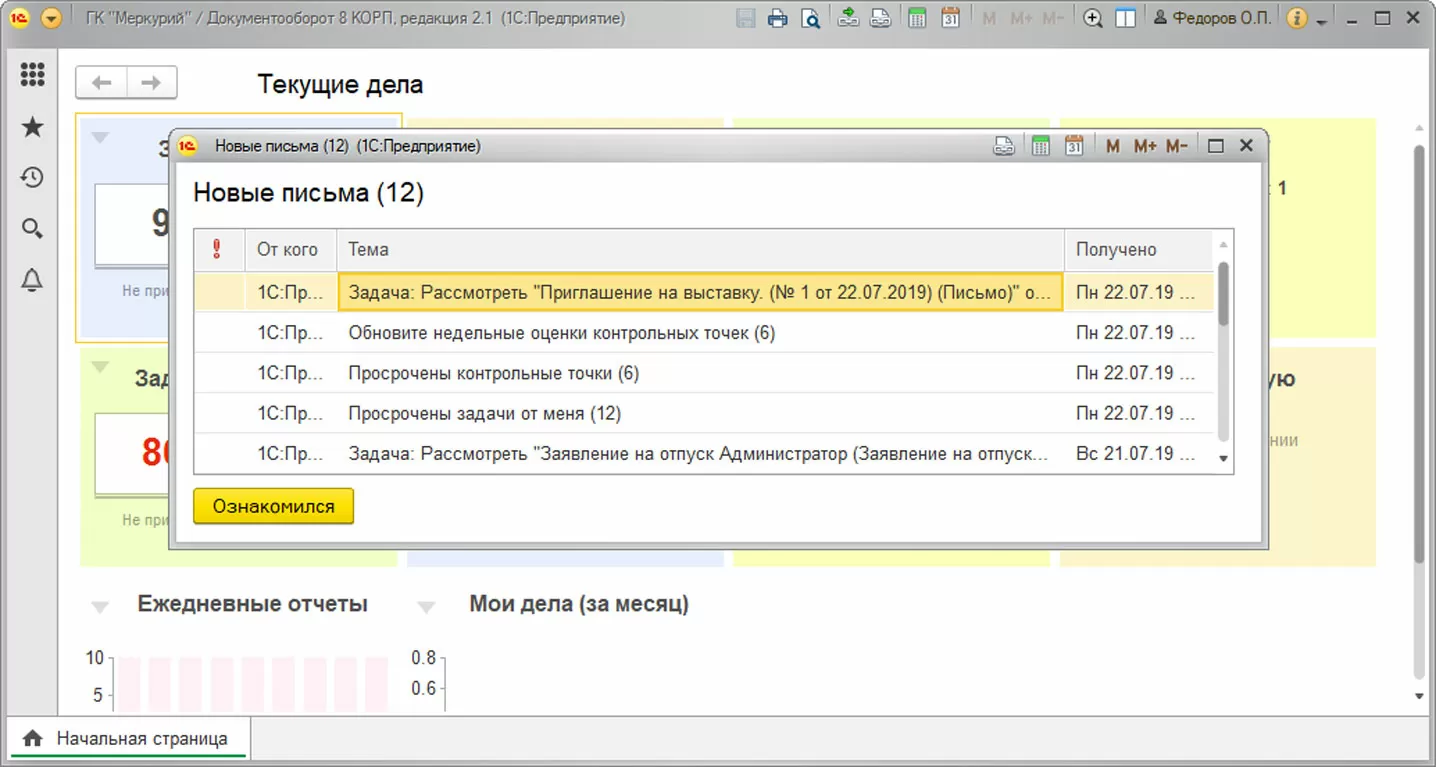Open notifications bell in the sidebar
The width and height of the screenshot is (1436, 767).
pos(32,281)
